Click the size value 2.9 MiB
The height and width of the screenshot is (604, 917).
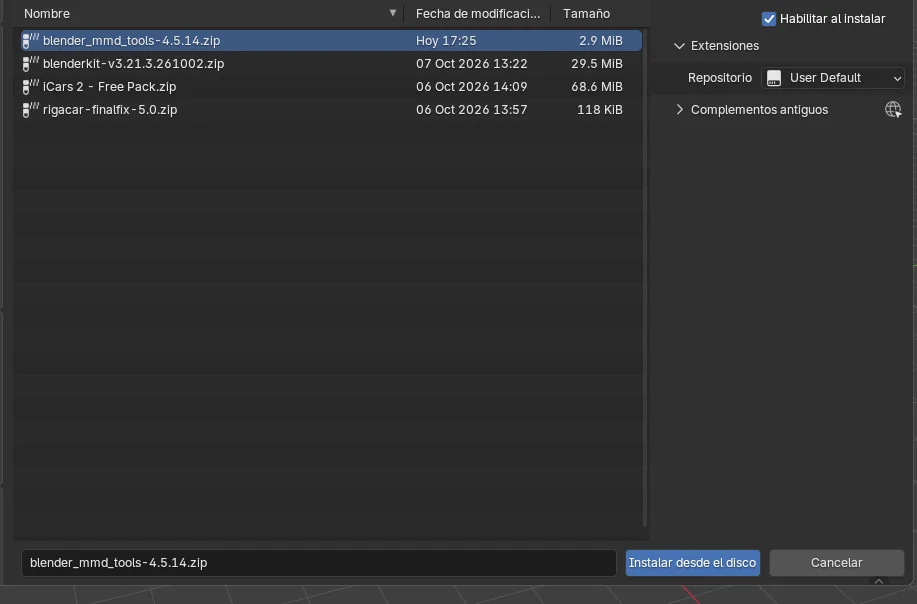point(601,40)
